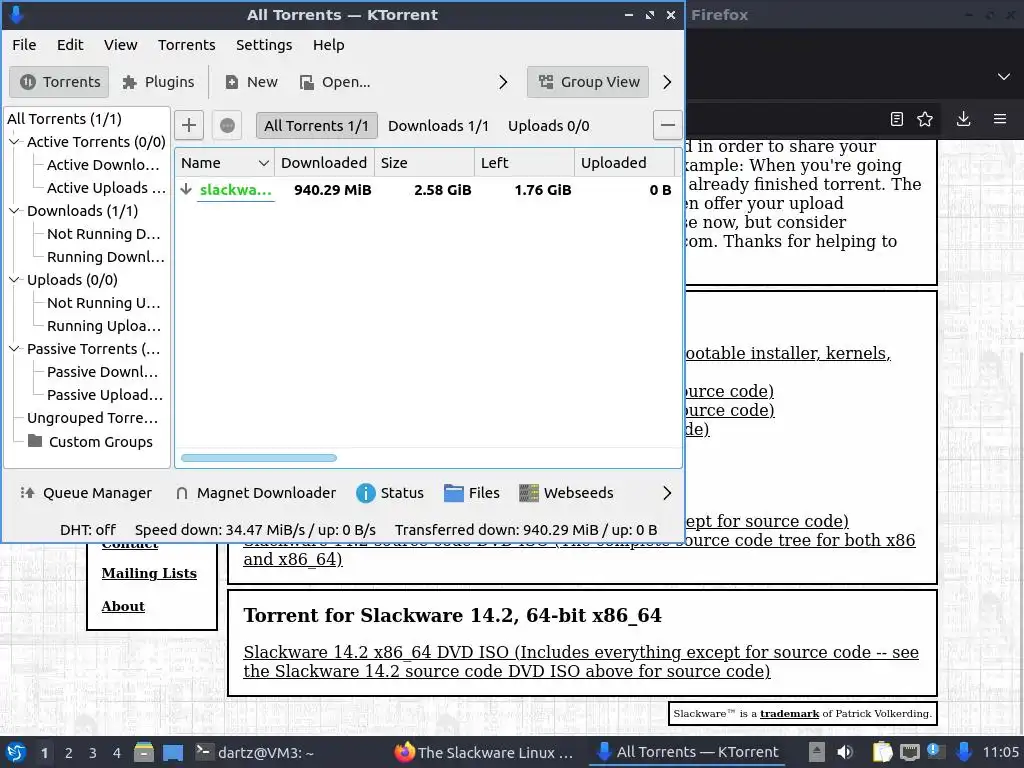Open Firefox reader view icon

click(x=897, y=119)
